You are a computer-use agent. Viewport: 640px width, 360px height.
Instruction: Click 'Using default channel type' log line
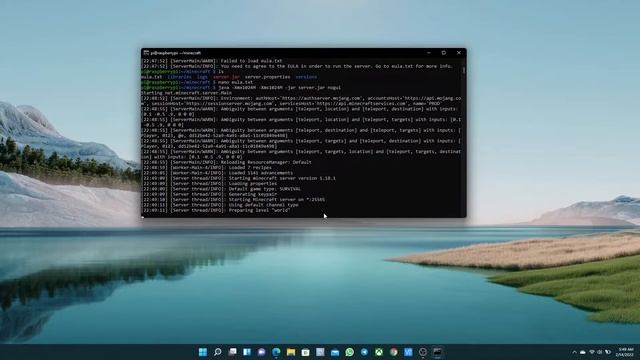coord(220,204)
